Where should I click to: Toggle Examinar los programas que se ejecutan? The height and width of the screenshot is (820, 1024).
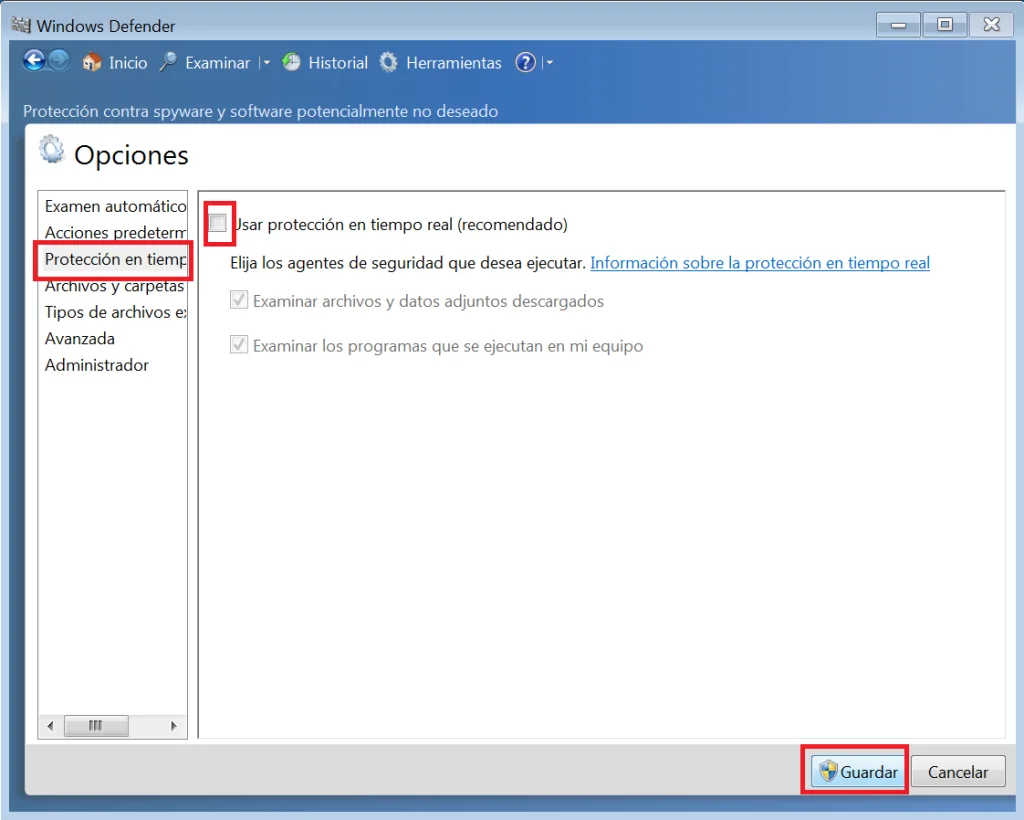pyautogui.click(x=239, y=345)
